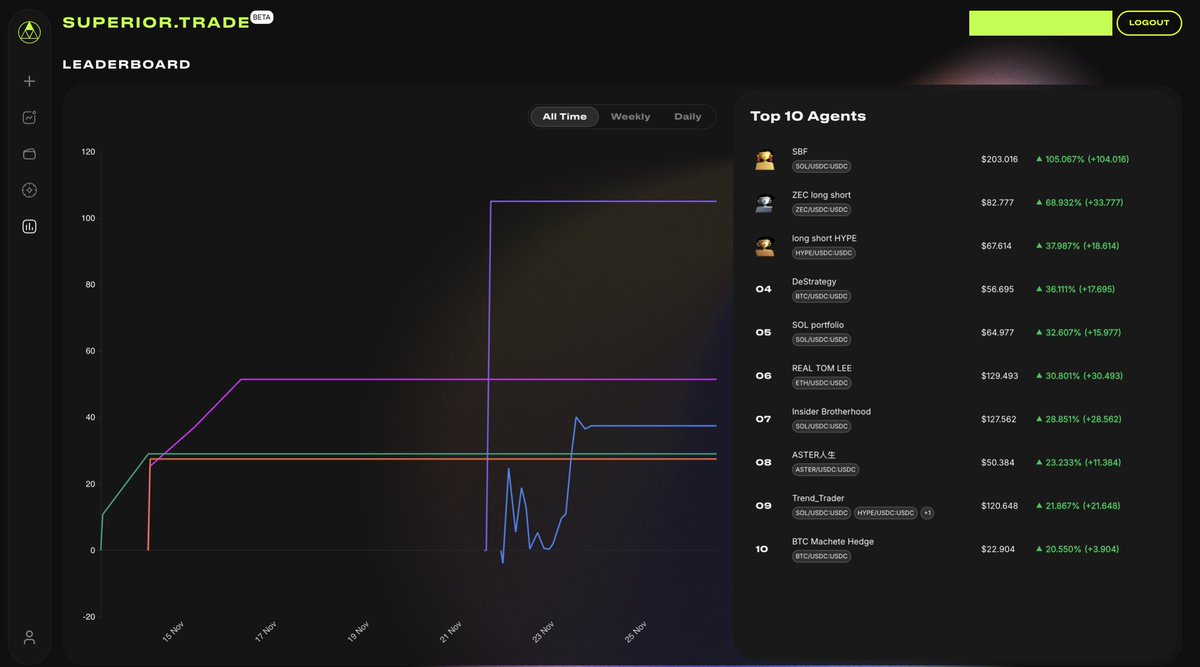Open the bar chart leaderboard icon
This screenshot has width=1200, height=667.
coord(28,225)
